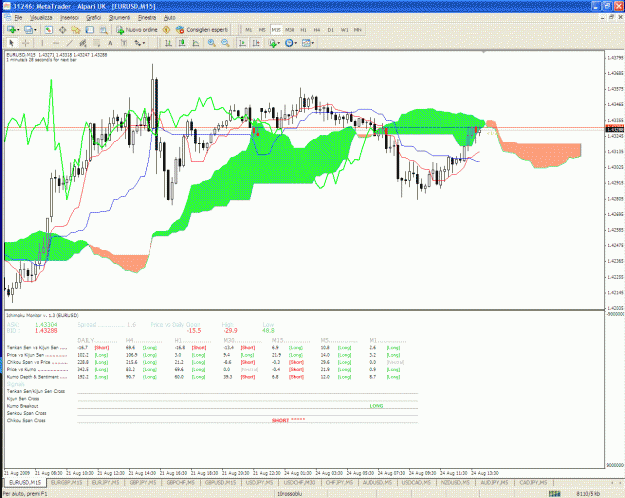The image size is (625, 498).
Task: Switch chart to Line Chart style
Action: point(196,43)
